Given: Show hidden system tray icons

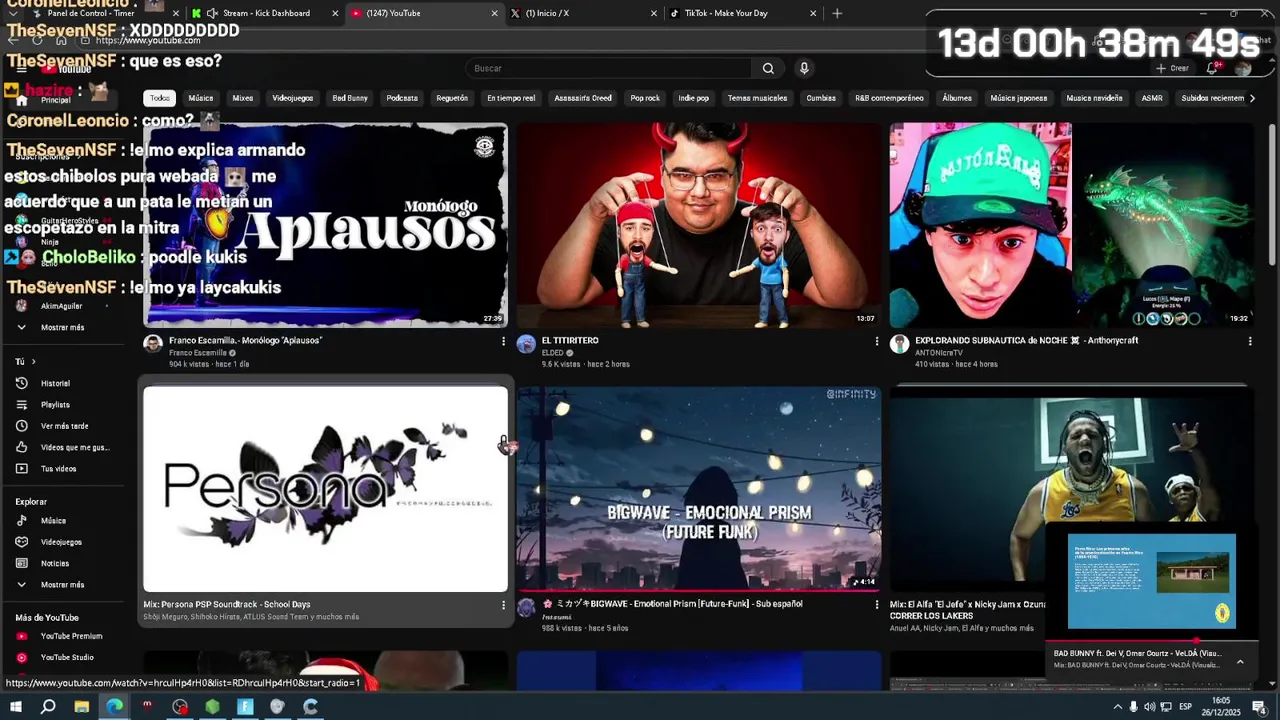Looking at the screenshot, I should click(1118, 707).
